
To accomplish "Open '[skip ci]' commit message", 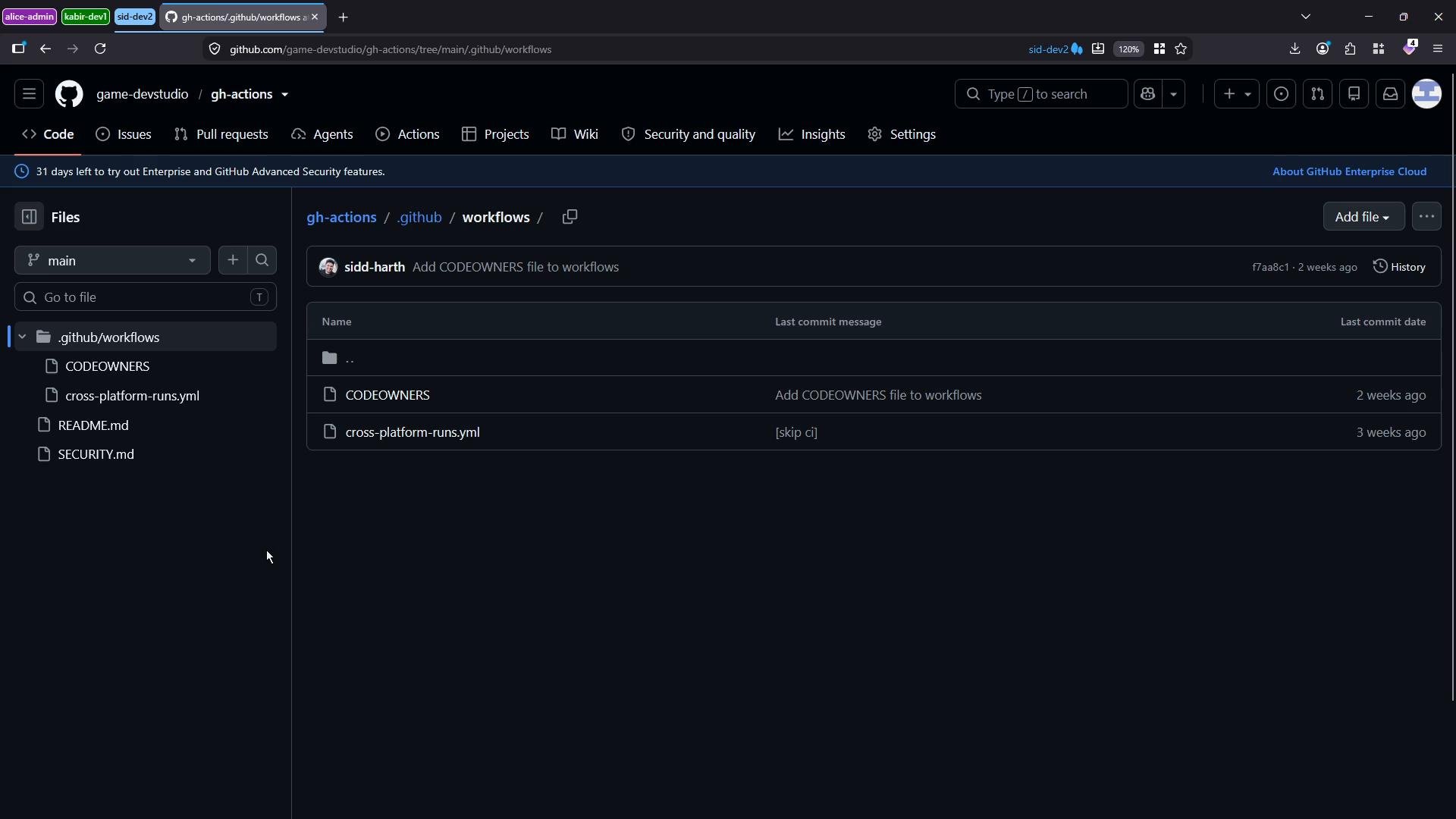I will (x=796, y=432).
